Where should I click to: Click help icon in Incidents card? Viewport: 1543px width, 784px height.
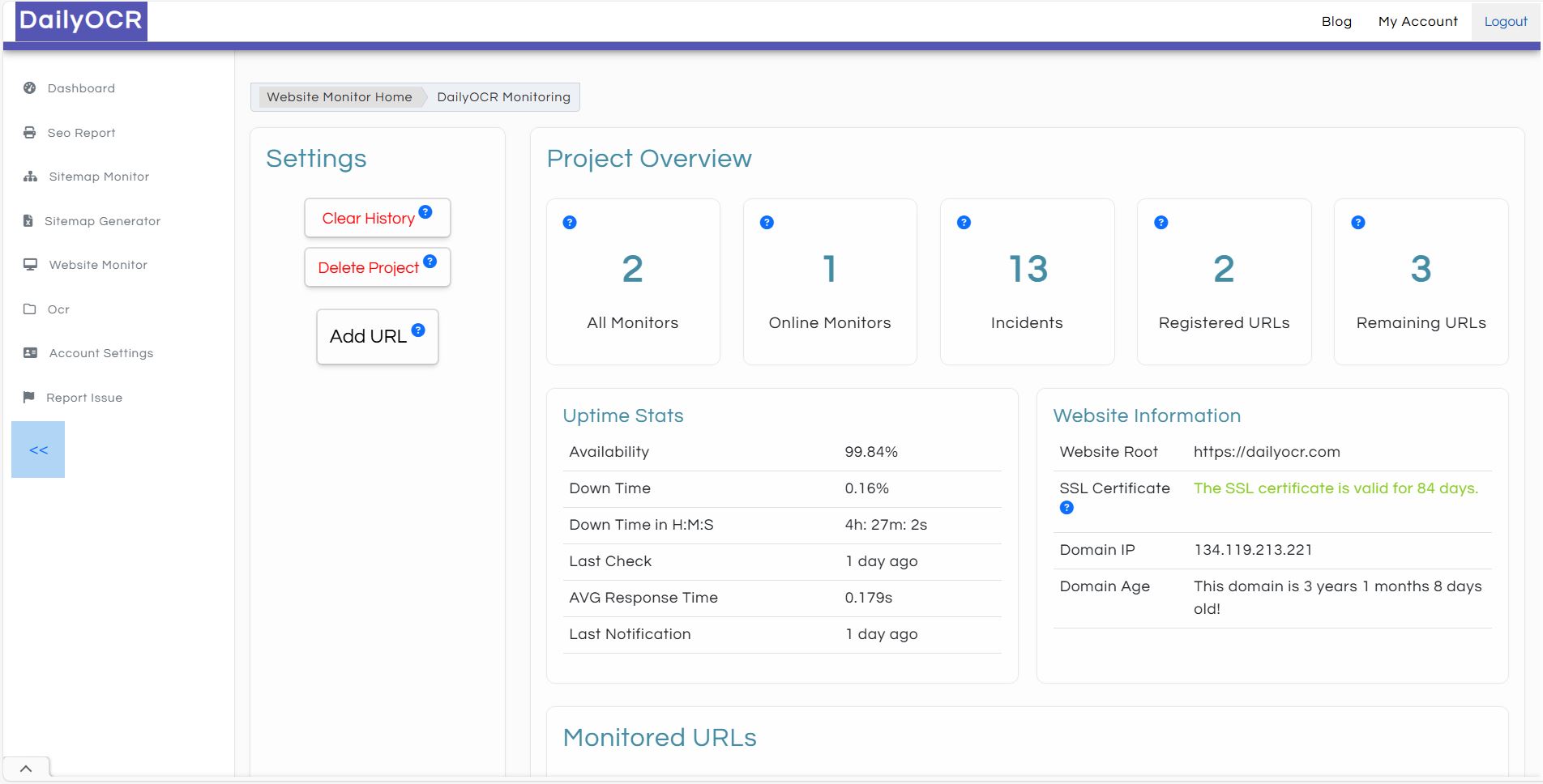tap(964, 223)
